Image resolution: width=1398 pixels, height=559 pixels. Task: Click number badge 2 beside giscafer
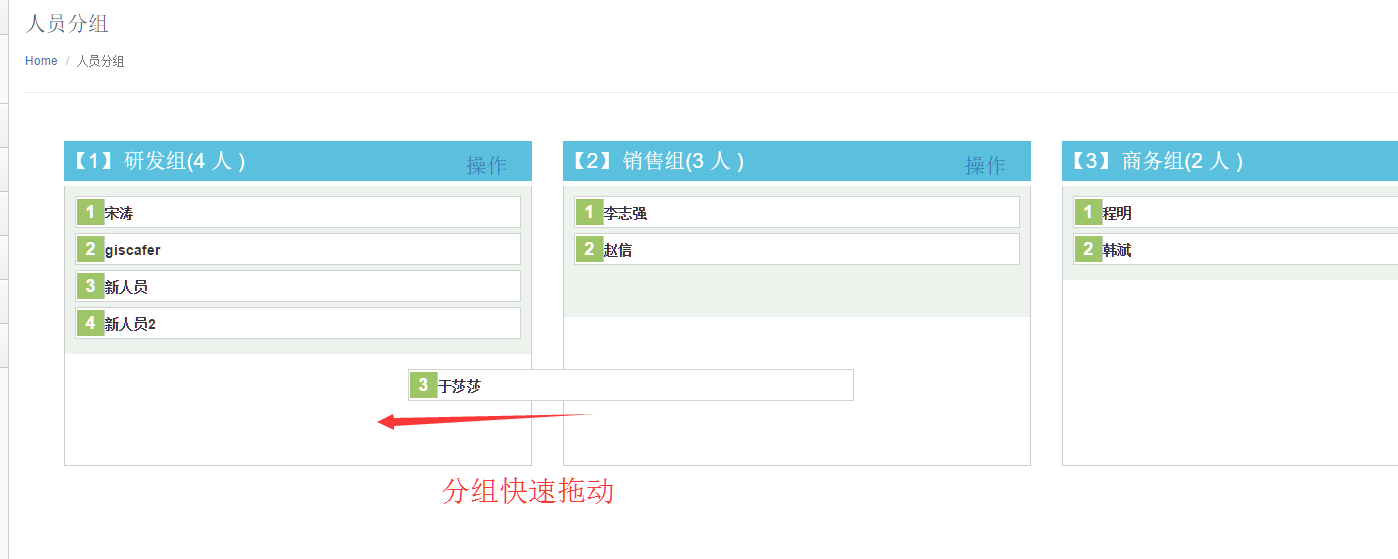pyautogui.click(x=90, y=249)
